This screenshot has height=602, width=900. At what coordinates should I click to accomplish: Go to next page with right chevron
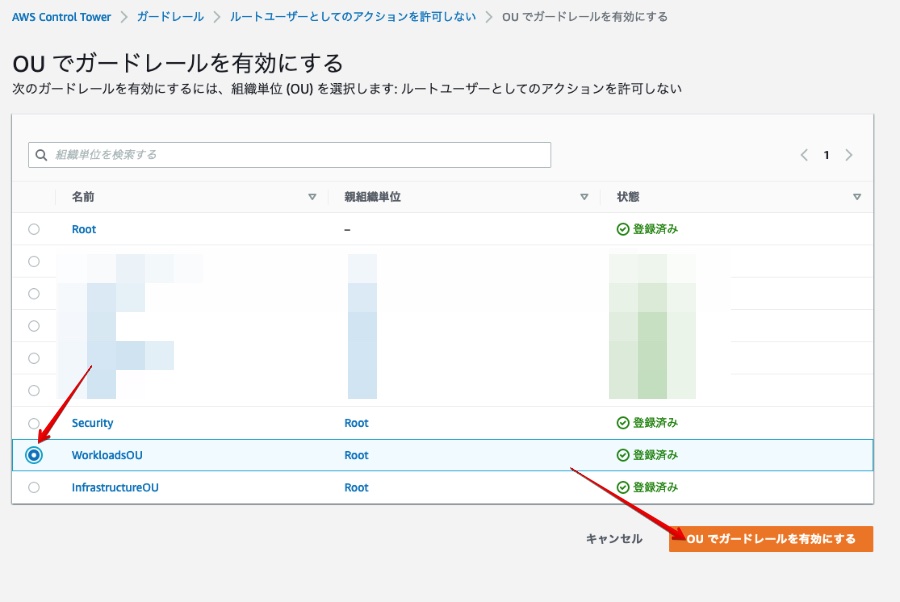[849, 155]
